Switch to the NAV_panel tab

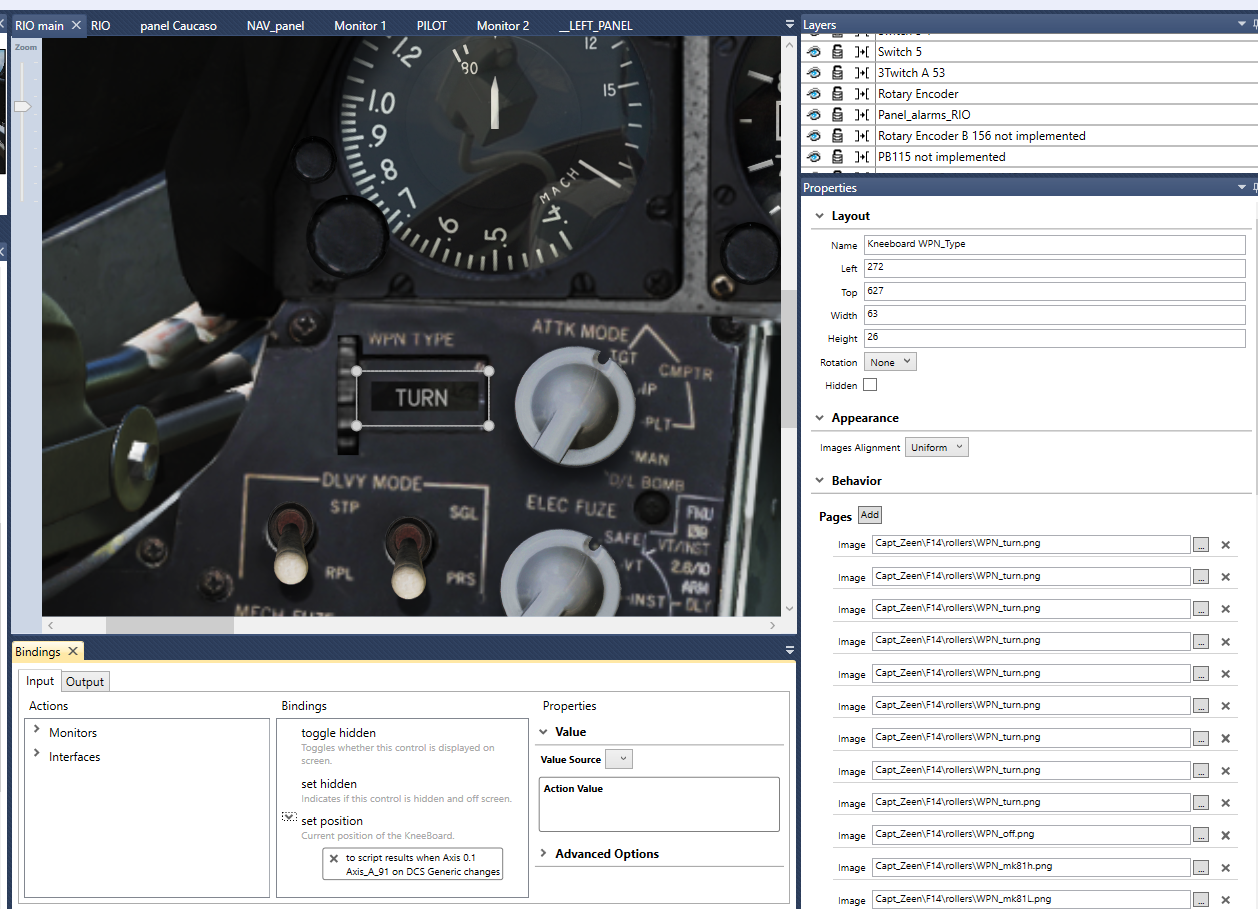pyautogui.click(x=276, y=25)
